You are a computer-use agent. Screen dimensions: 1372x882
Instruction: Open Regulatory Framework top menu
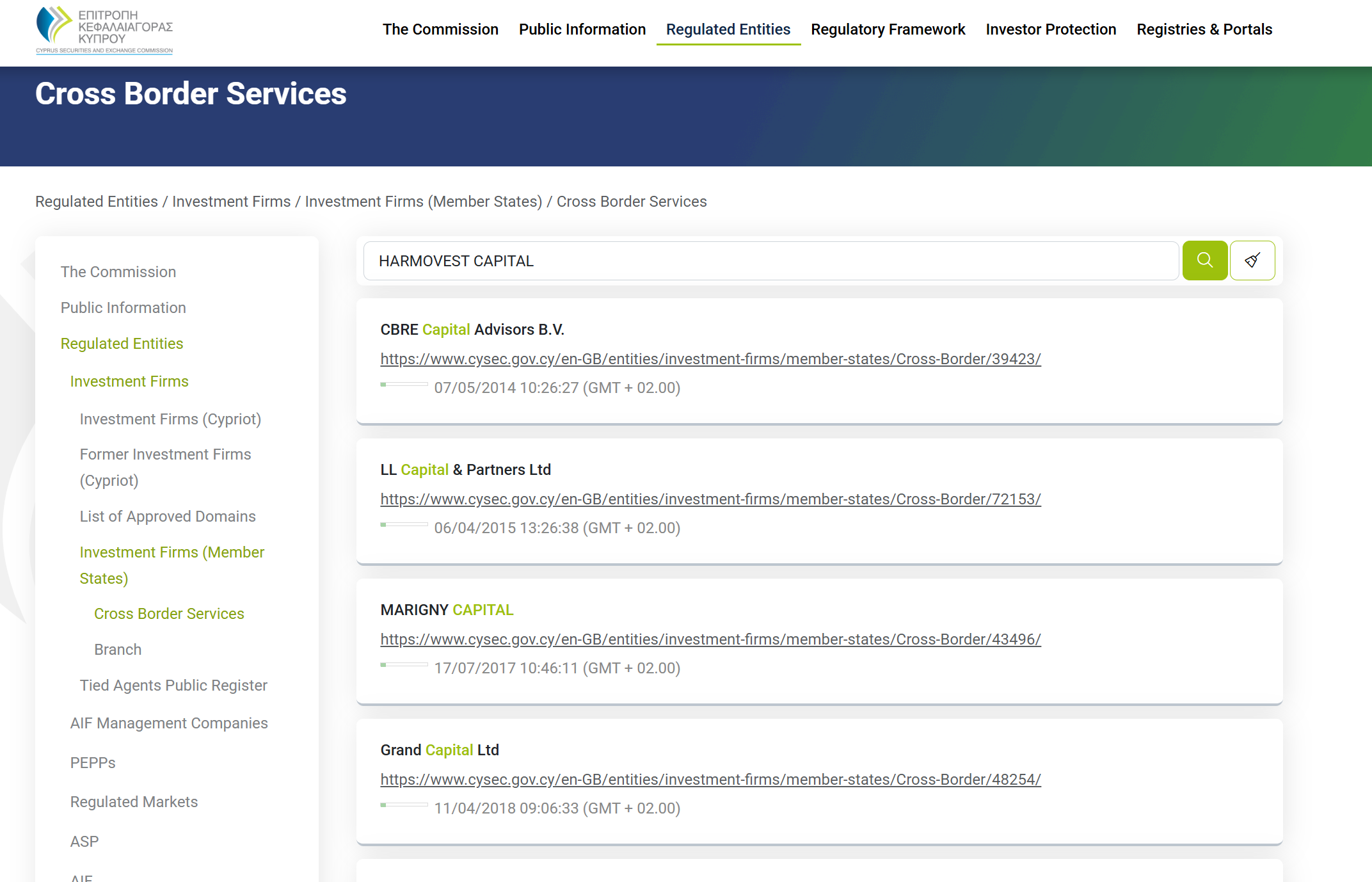888,29
